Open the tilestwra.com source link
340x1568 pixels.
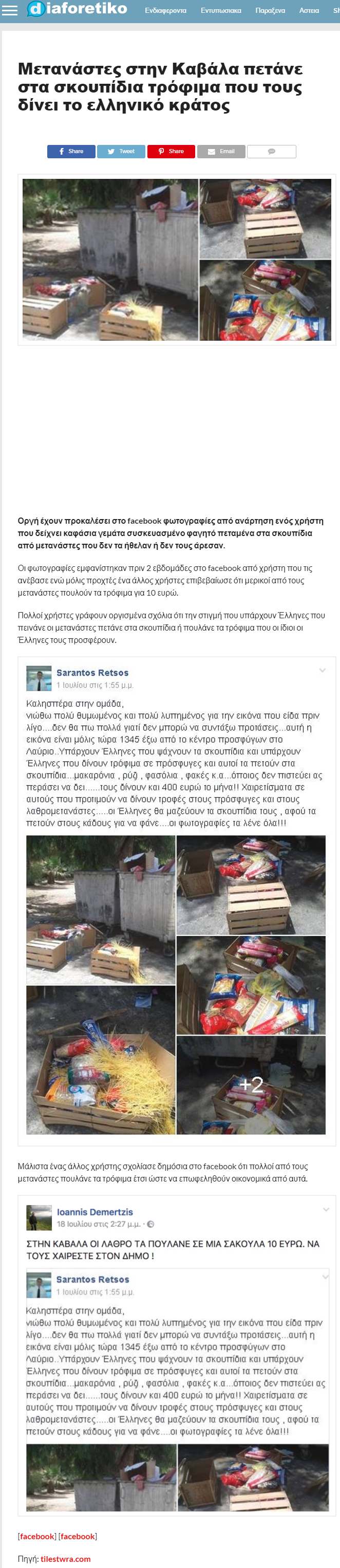pyautogui.click(x=66, y=1559)
